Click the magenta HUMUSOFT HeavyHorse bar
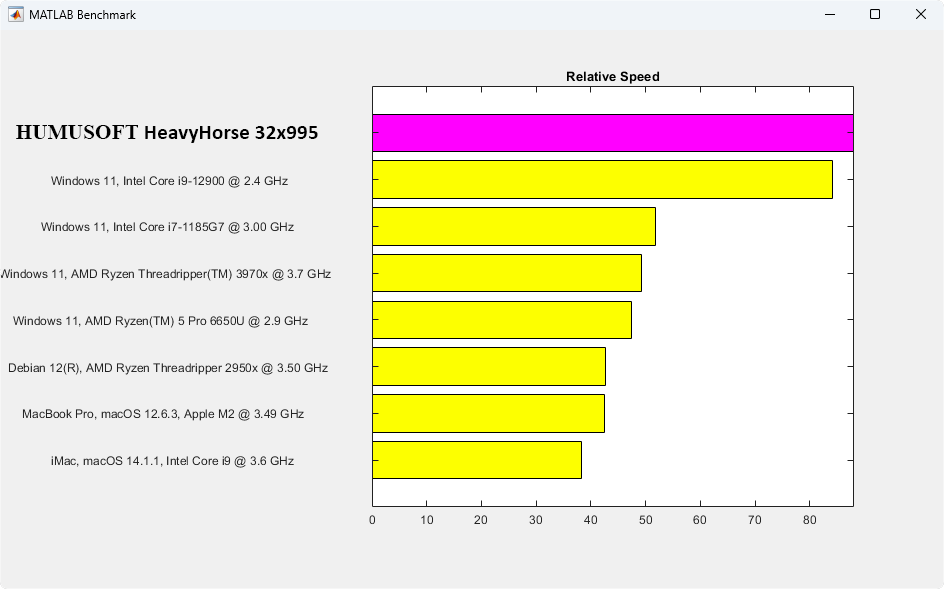The width and height of the screenshot is (944, 589). pyautogui.click(x=613, y=132)
